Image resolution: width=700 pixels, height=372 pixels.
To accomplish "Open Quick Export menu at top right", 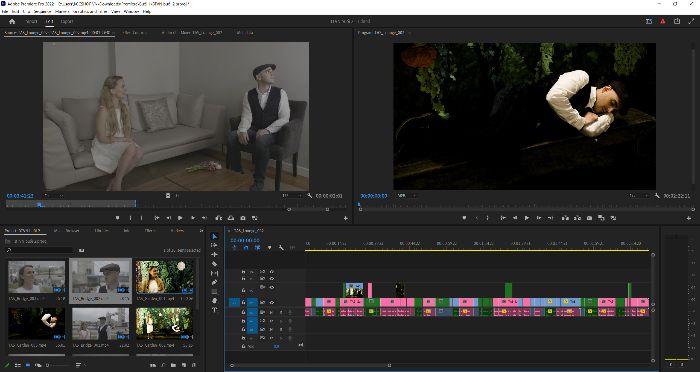I will point(677,21).
